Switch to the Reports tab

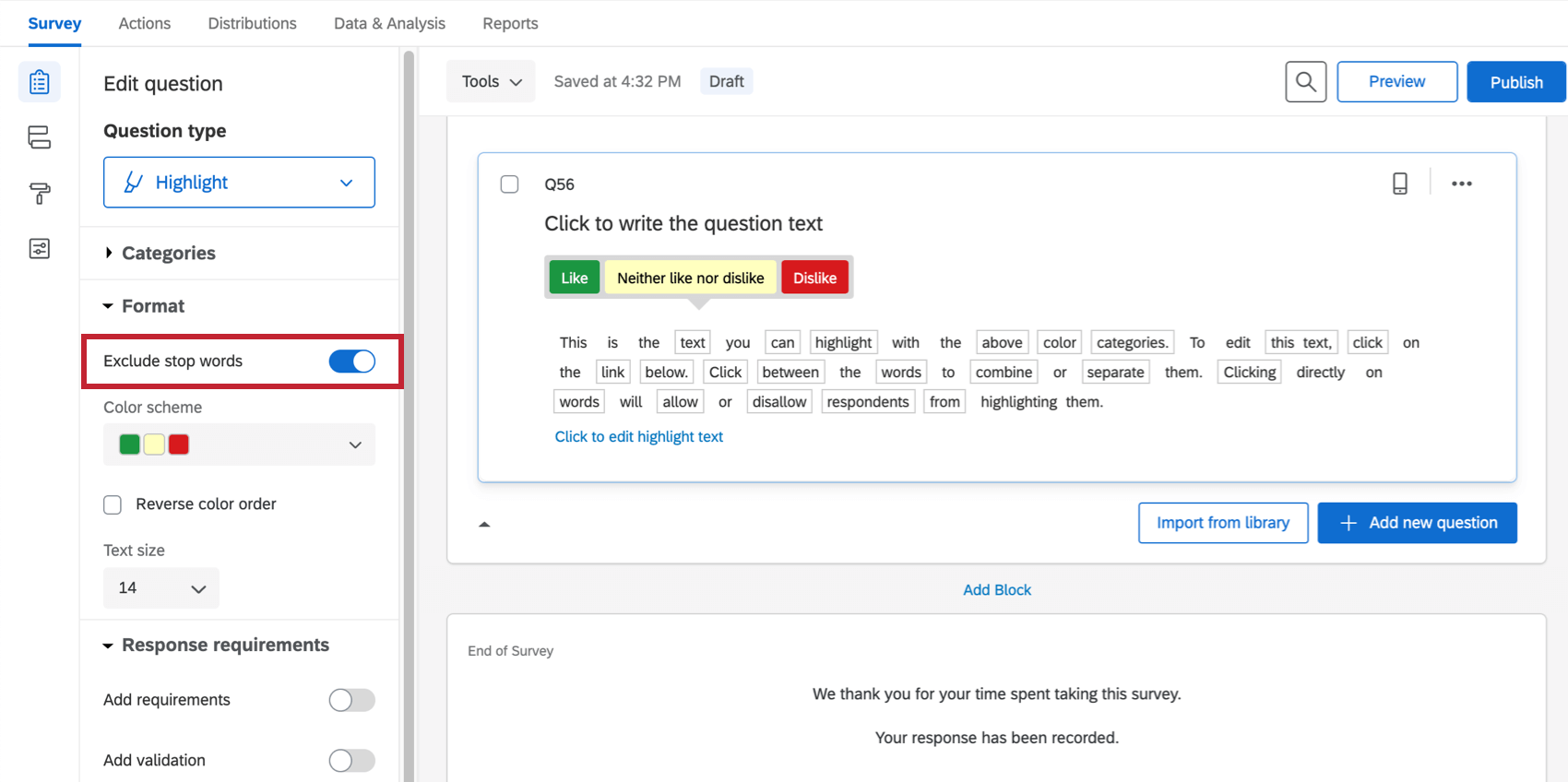click(510, 23)
